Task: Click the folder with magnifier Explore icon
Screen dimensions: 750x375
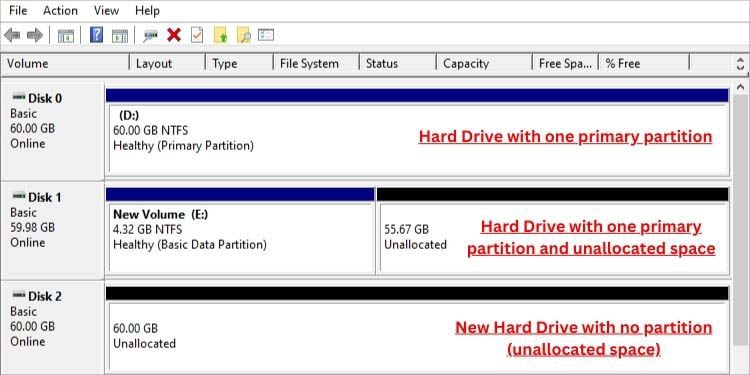Action: pos(244,35)
